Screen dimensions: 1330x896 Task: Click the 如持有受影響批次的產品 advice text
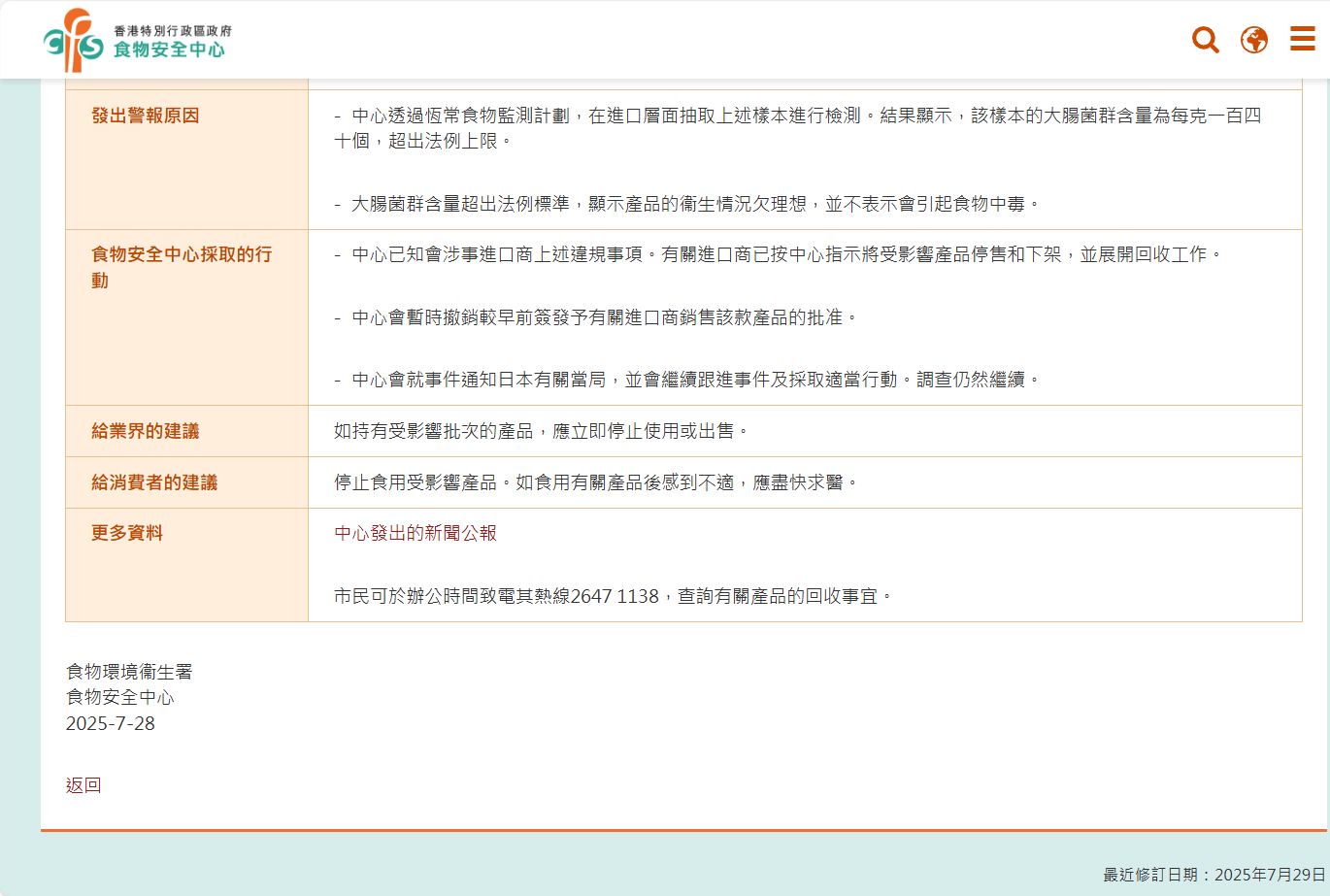point(541,431)
